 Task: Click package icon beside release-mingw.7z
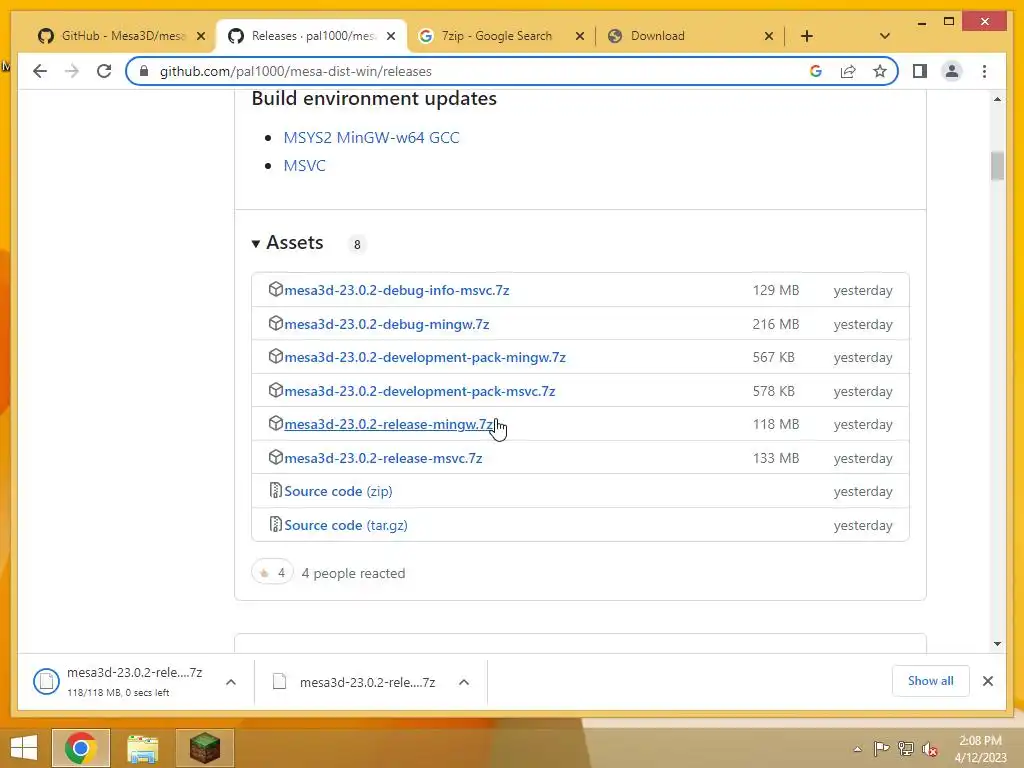[x=276, y=423]
